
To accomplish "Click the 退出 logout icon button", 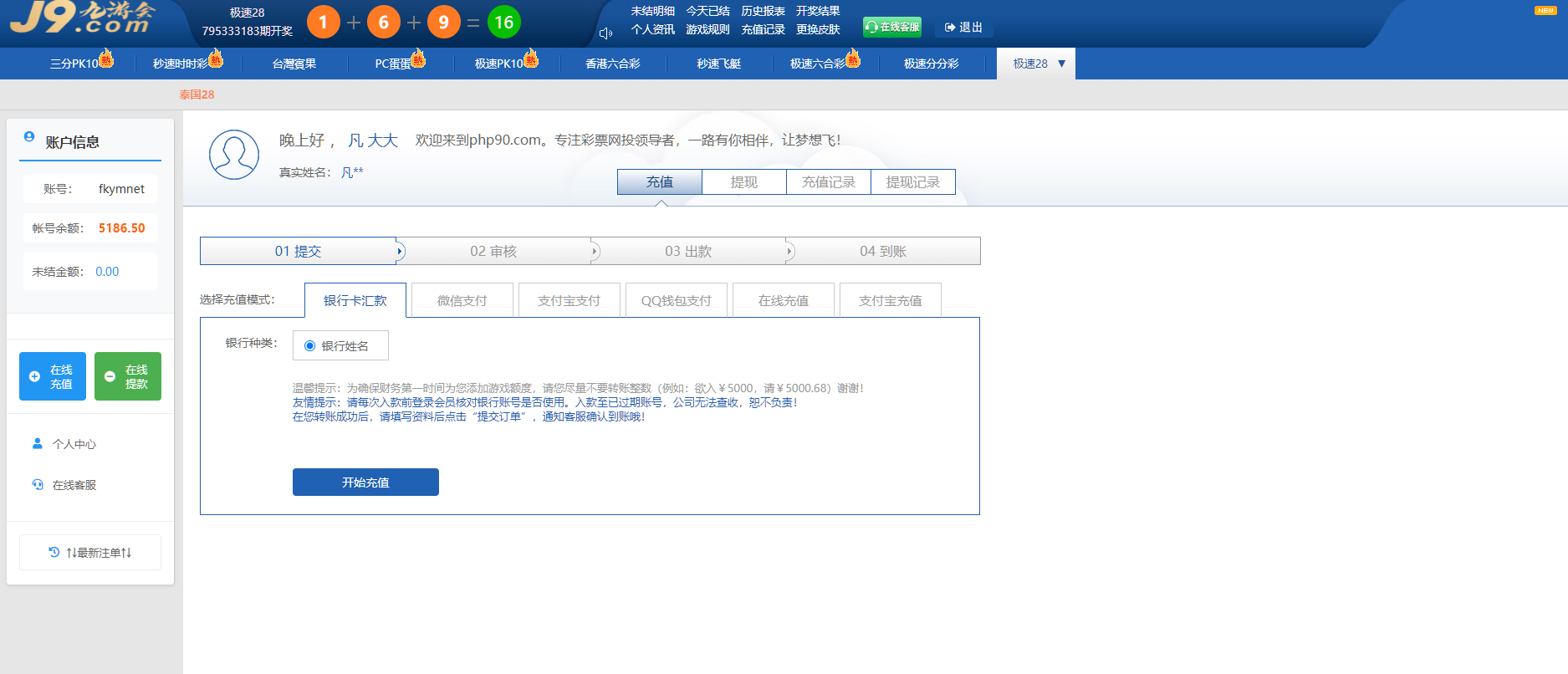I will [x=963, y=28].
